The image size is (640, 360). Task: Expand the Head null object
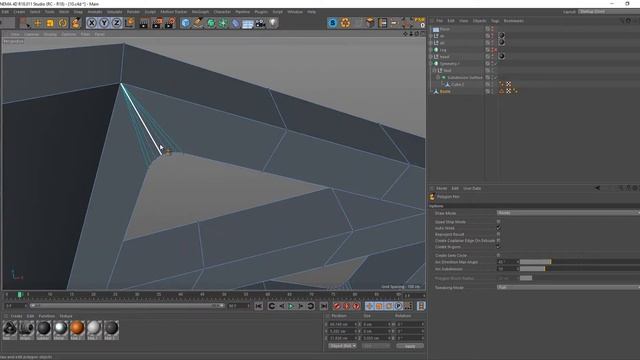(x=431, y=57)
